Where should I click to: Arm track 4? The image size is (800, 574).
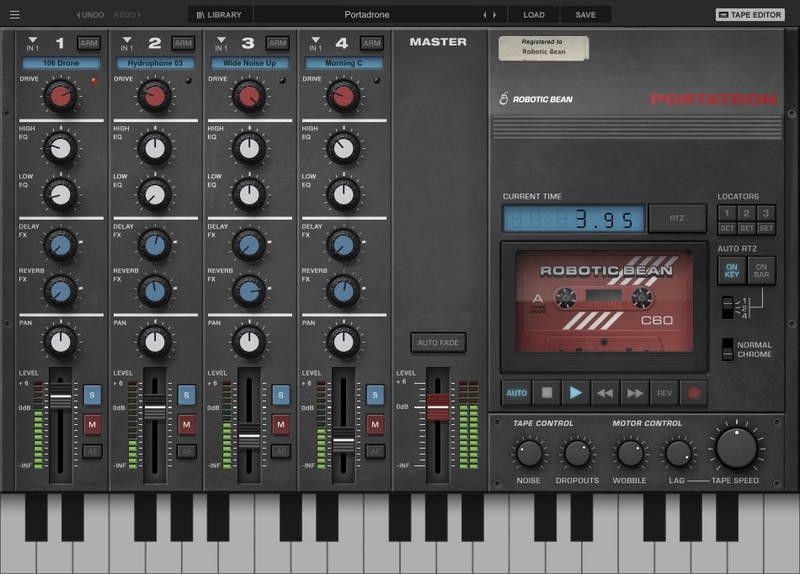371,43
